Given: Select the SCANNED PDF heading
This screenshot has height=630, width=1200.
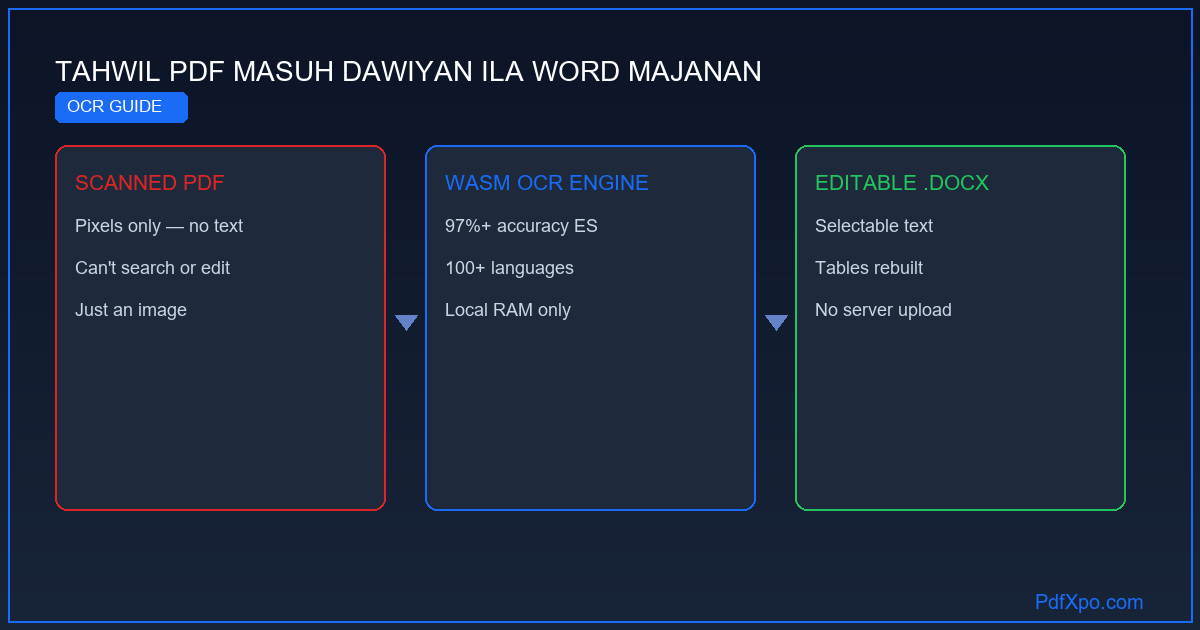Looking at the screenshot, I should tap(150, 183).
